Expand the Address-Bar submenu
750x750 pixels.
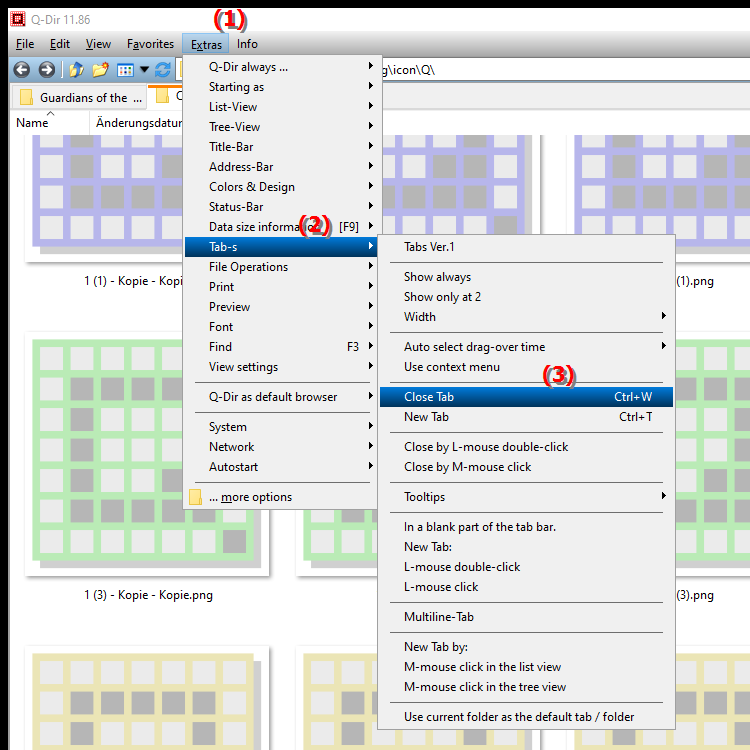click(x=281, y=167)
